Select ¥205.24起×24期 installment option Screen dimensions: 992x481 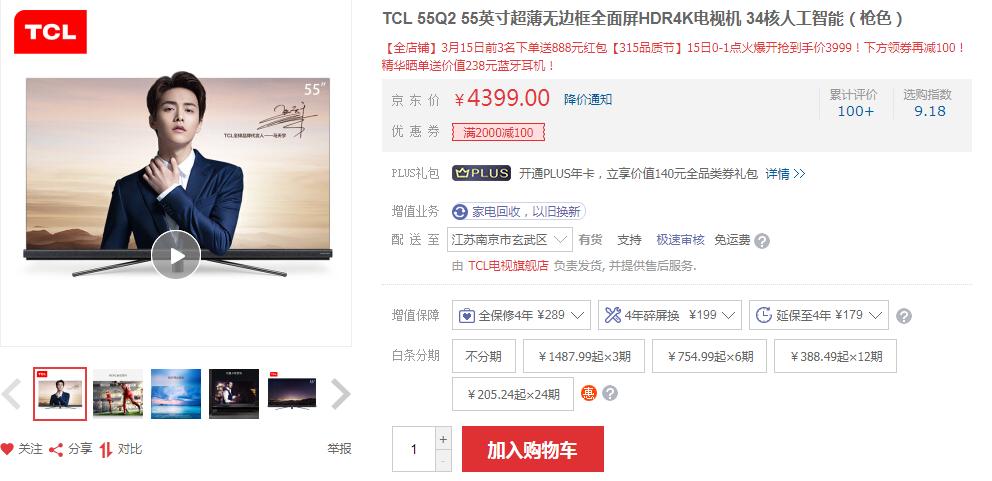(x=513, y=394)
